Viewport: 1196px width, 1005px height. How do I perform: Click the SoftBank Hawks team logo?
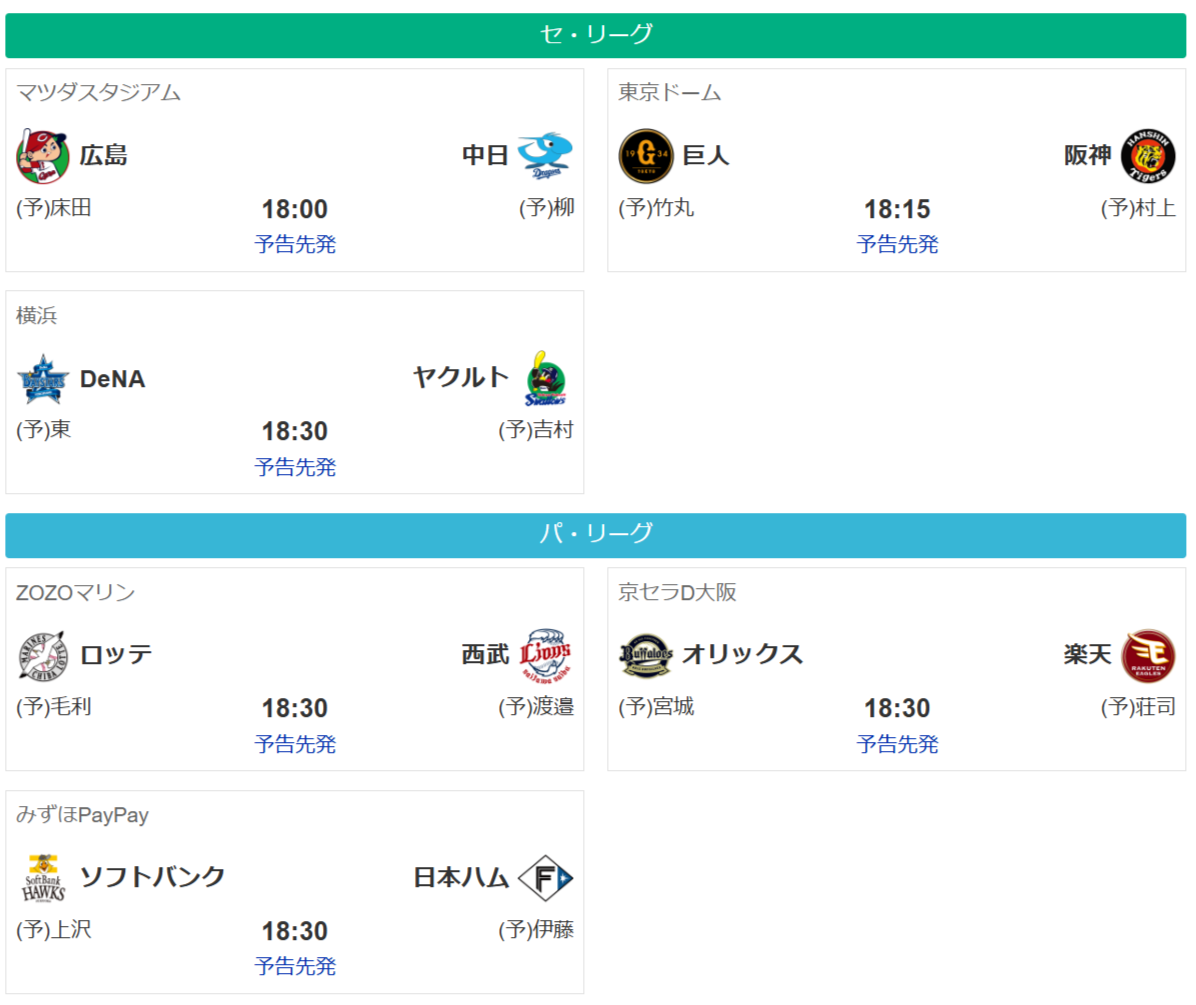pyautogui.click(x=43, y=879)
